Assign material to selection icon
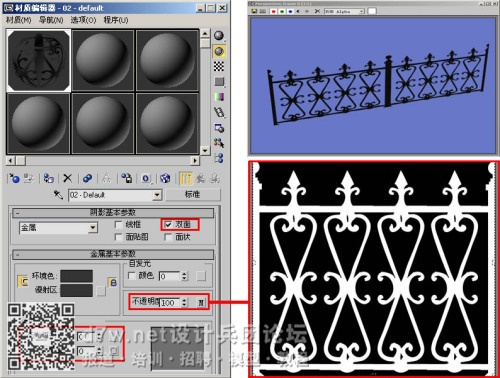The width and height of the screenshot is (500, 378). click(x=49, y=178)
